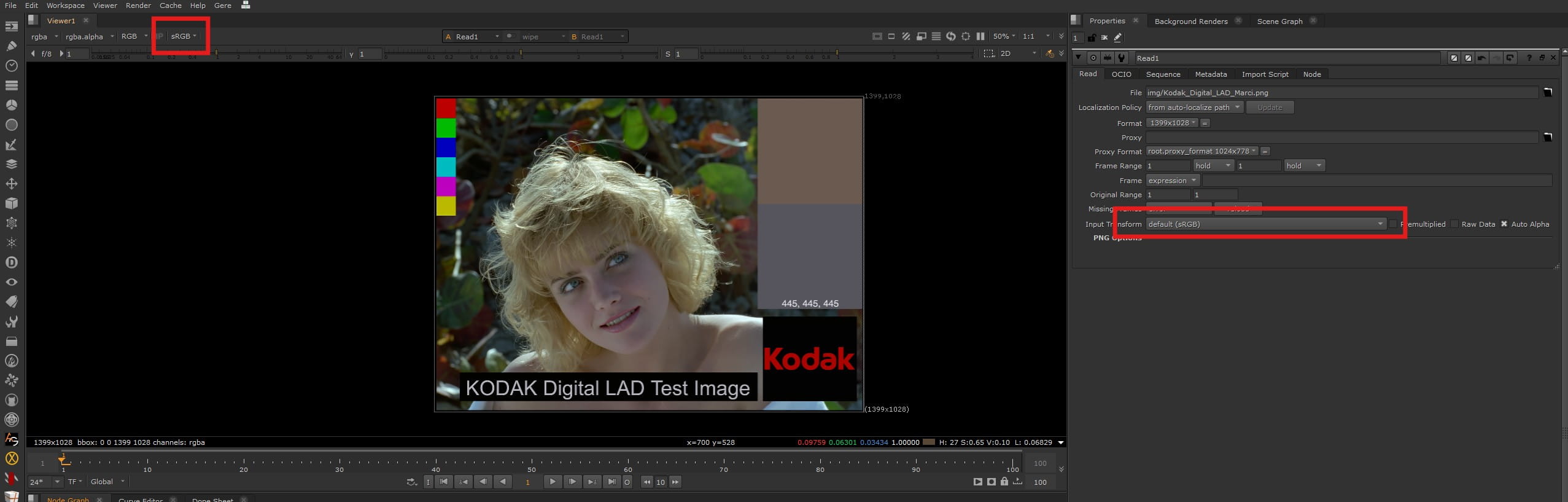Screen dimensions: 1568x502
Task: Click the yellow circled X toolbar icon
Action: tap(11, 458)
